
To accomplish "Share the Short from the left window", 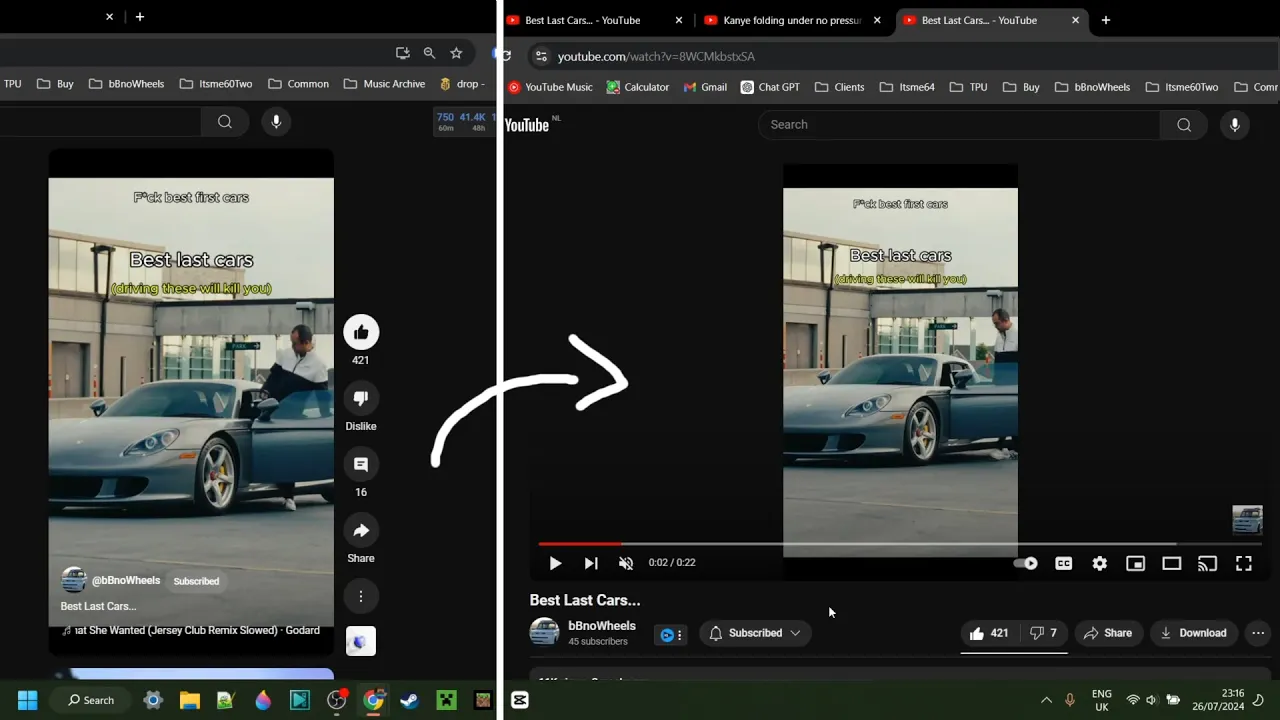I will coord(361,530).
